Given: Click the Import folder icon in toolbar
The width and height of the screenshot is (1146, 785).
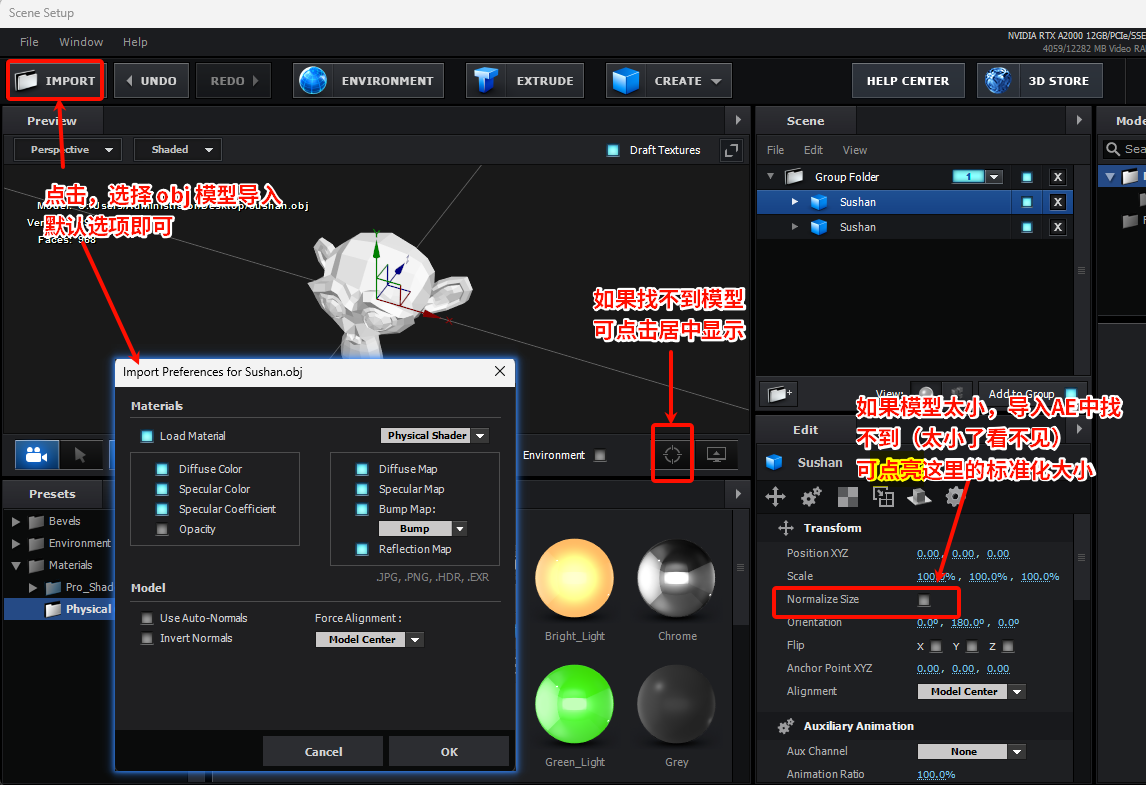Looking at the screenshot, I should [x=26, y=80].
